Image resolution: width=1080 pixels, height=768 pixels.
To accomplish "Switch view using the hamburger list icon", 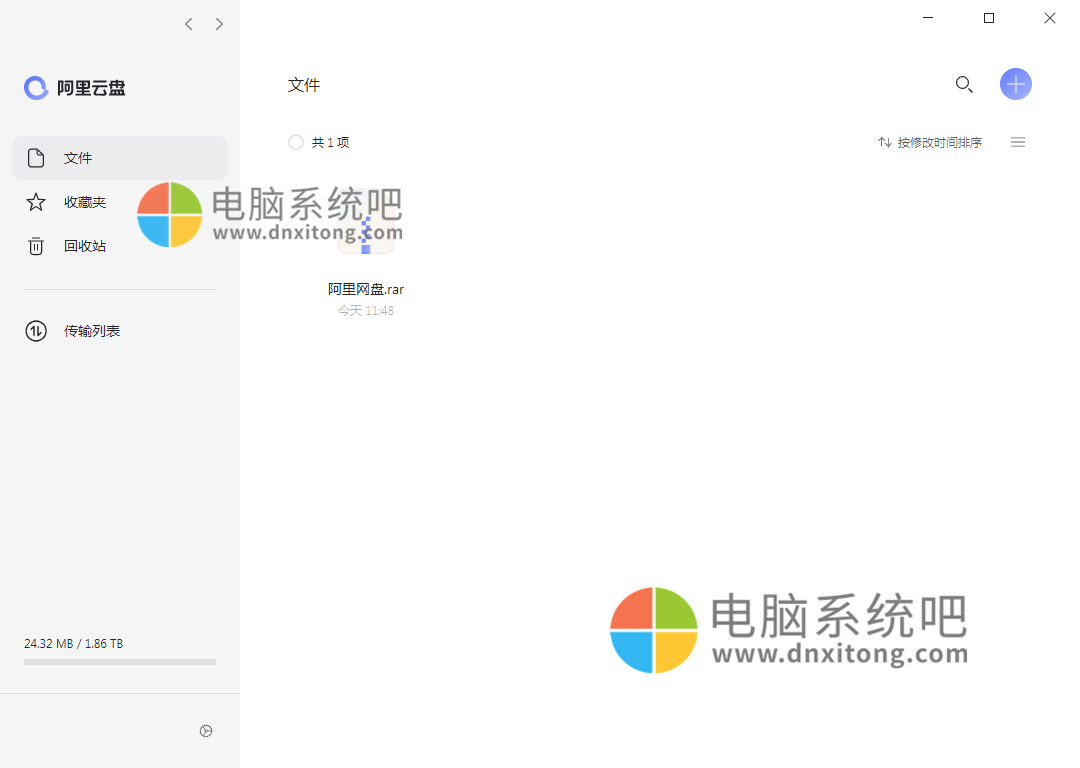I will coord(1018,142).
